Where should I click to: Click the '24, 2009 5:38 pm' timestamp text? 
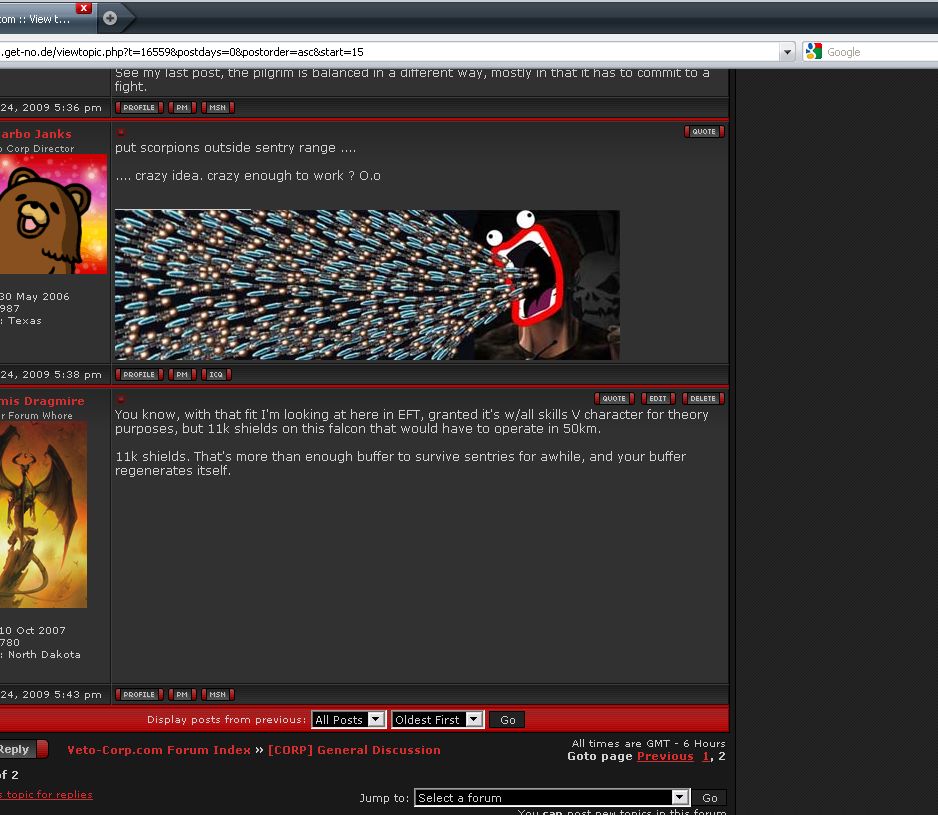point(51,375)
